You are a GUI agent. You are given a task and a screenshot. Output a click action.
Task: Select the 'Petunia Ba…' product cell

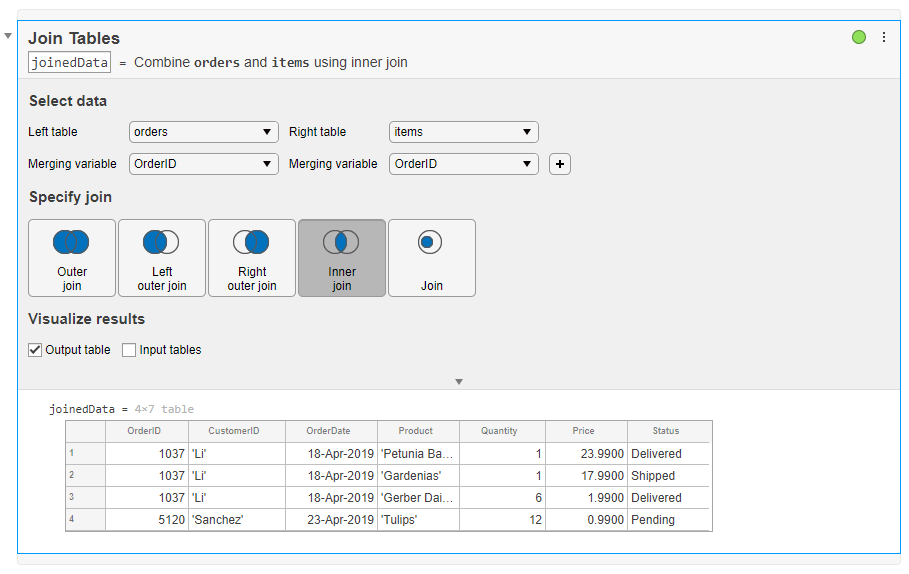point(418,454)
